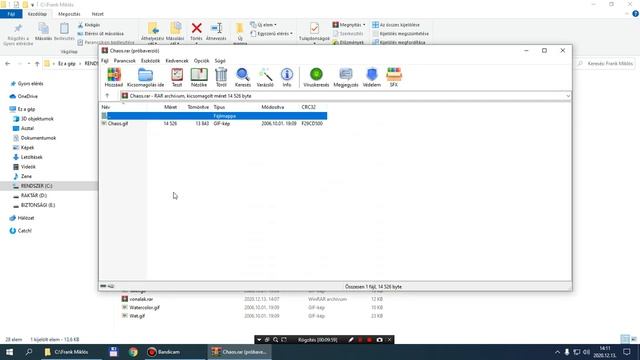Select Watercolor.gif in Explorer list
Viewport: 640px width, 360px height.
pyautogui.click(x=144, y=308)
